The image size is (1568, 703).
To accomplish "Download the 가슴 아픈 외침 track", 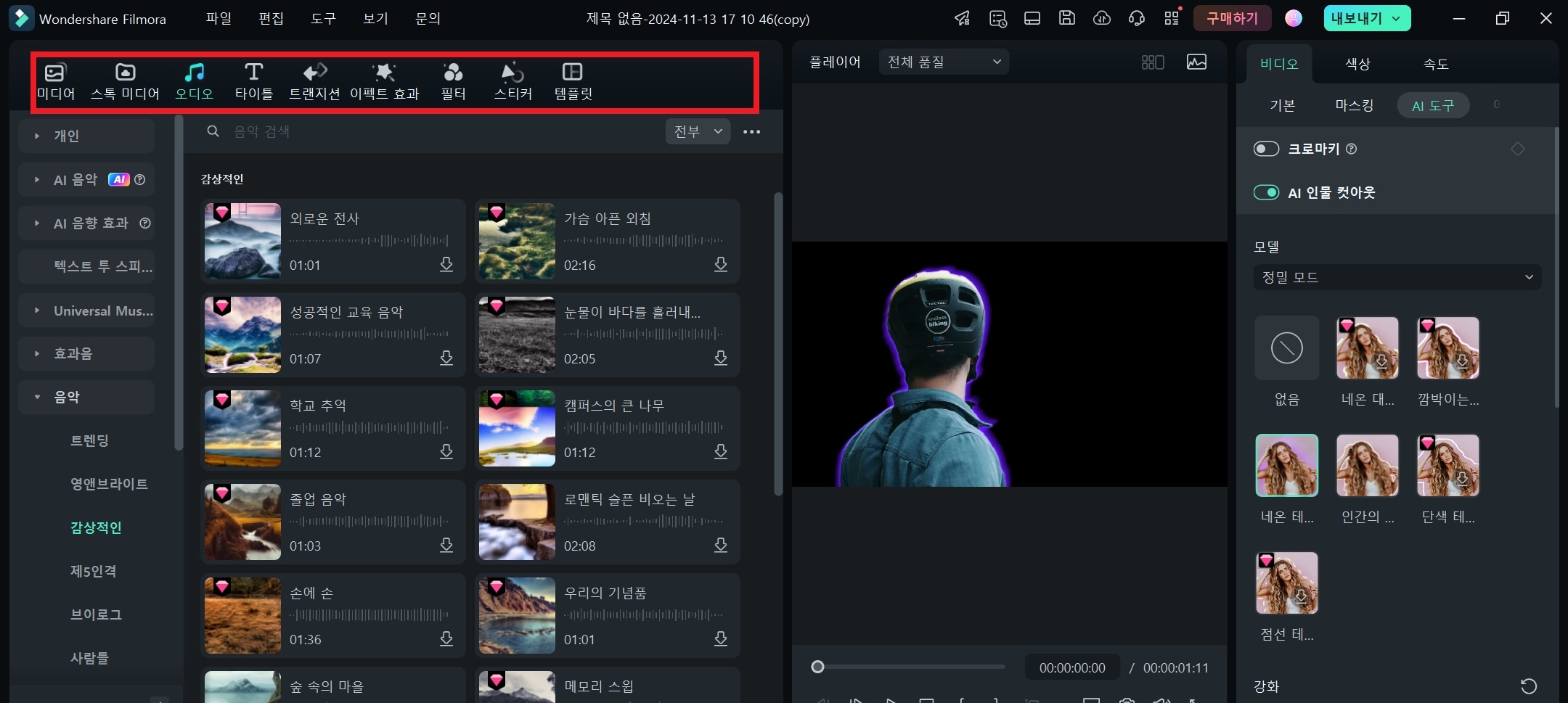I will [x=721, y=264].
